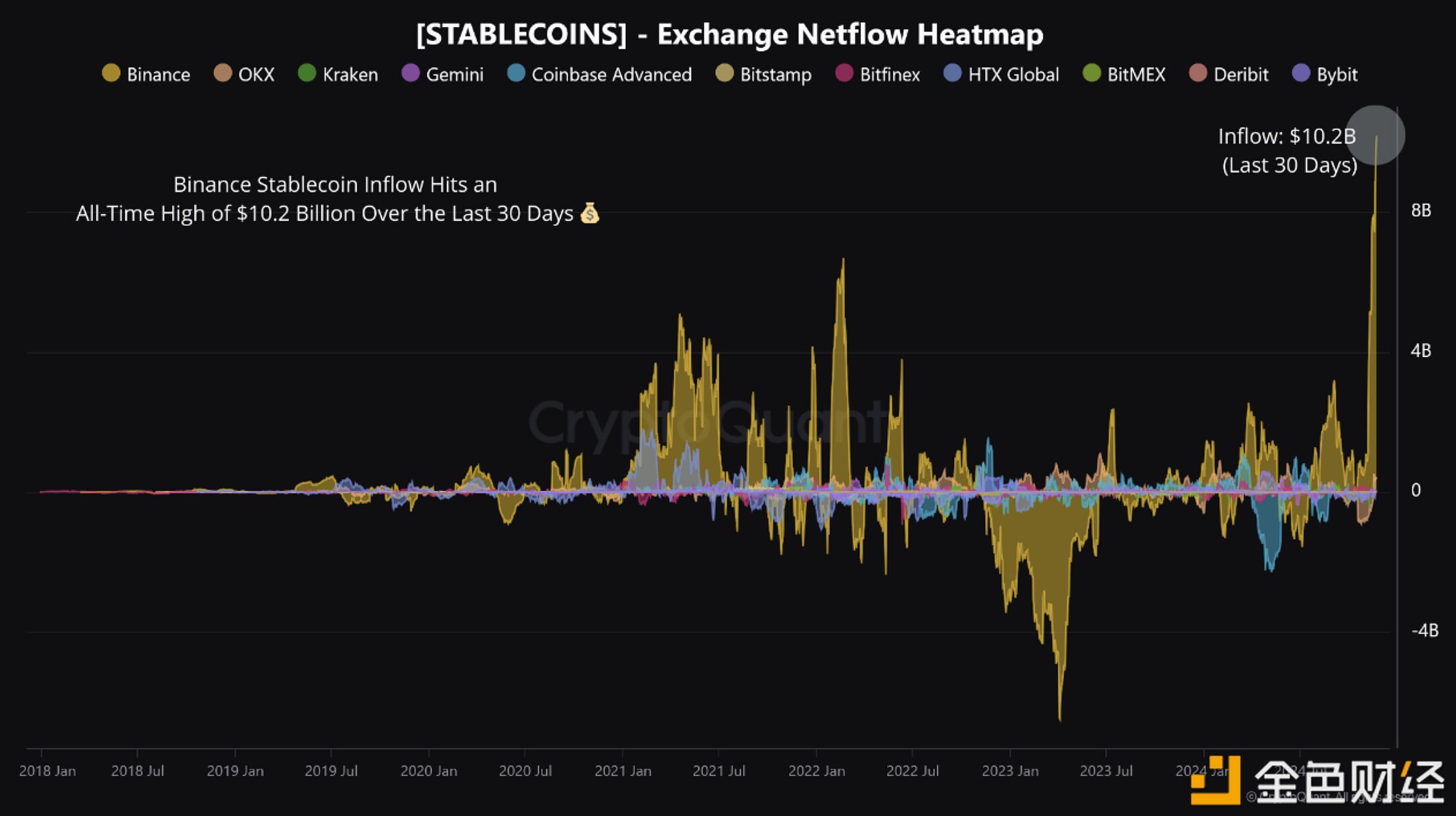Click the 2022 Jan x-axis label
Screen dimensions: 1456x816
817,771
